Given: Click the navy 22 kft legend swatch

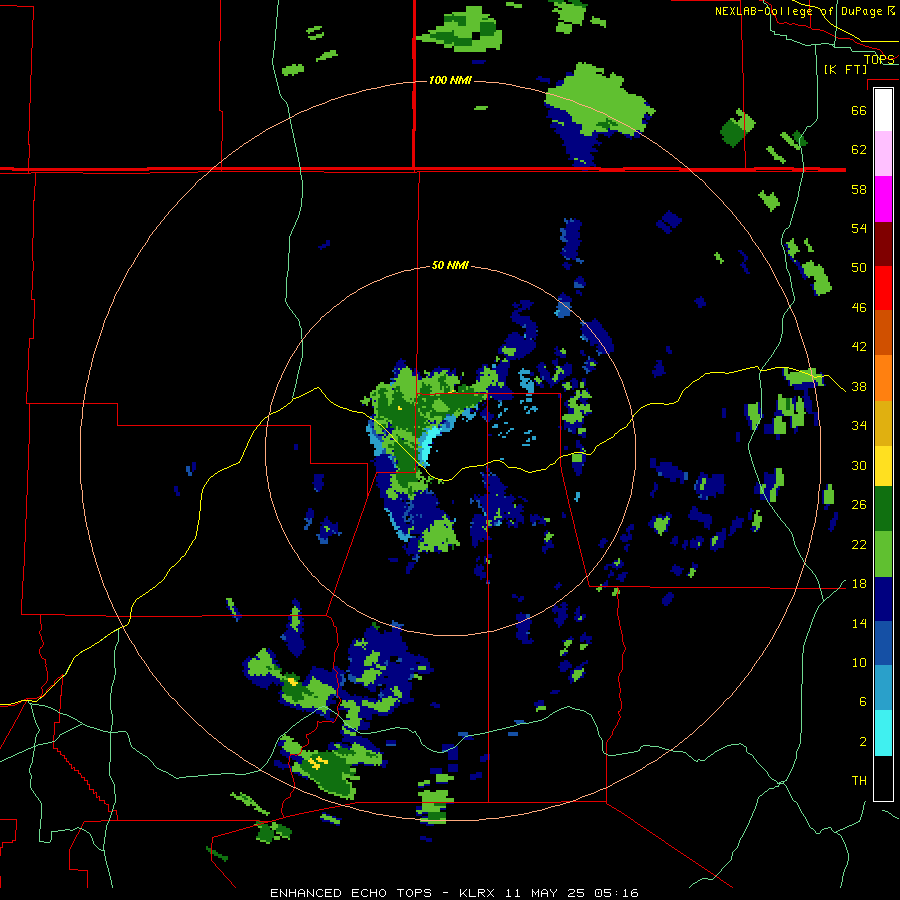Looking at the screenshot, I should click(x=883, y=599).
